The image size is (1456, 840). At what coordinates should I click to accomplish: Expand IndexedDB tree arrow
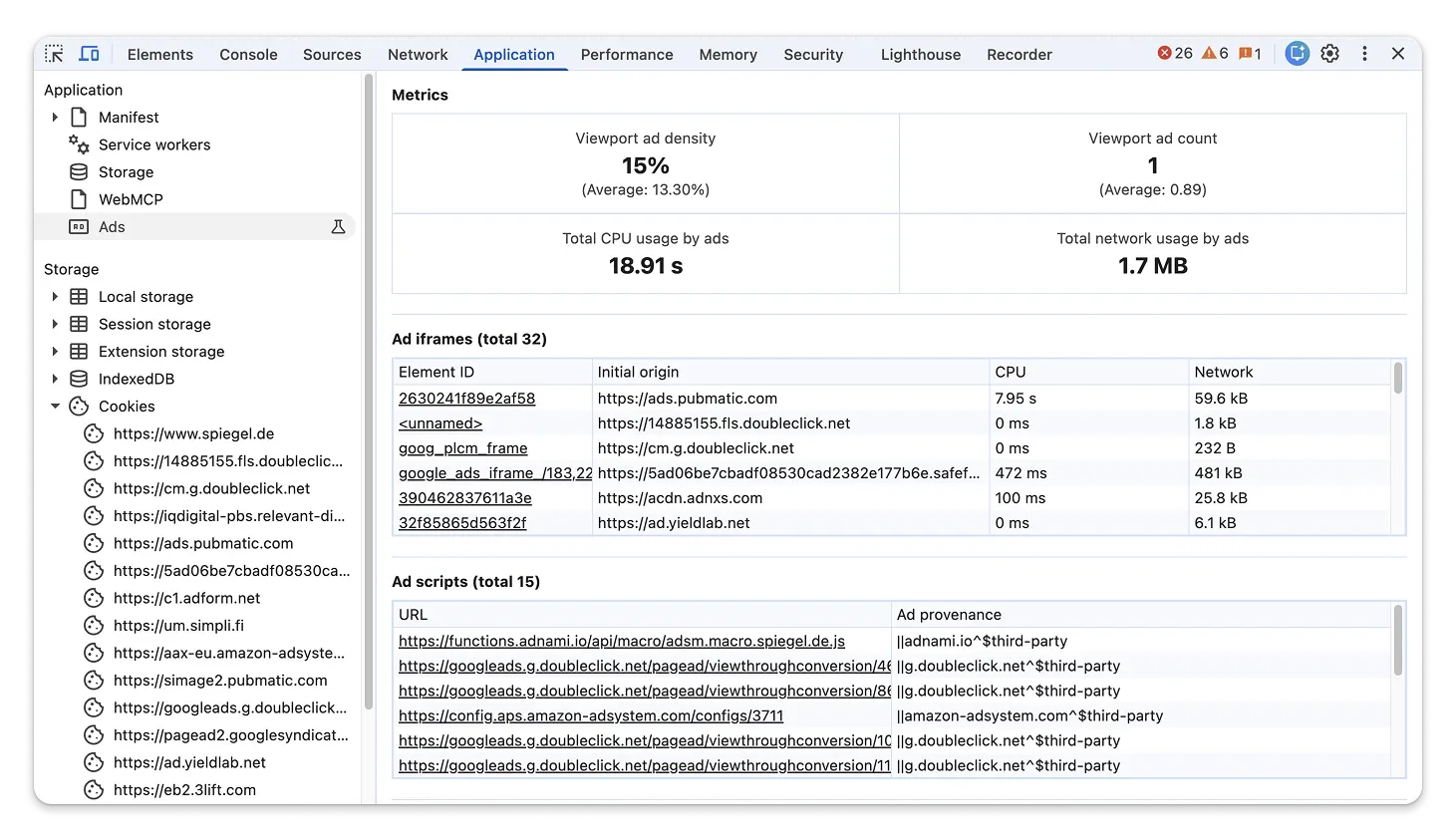[55, 379]
